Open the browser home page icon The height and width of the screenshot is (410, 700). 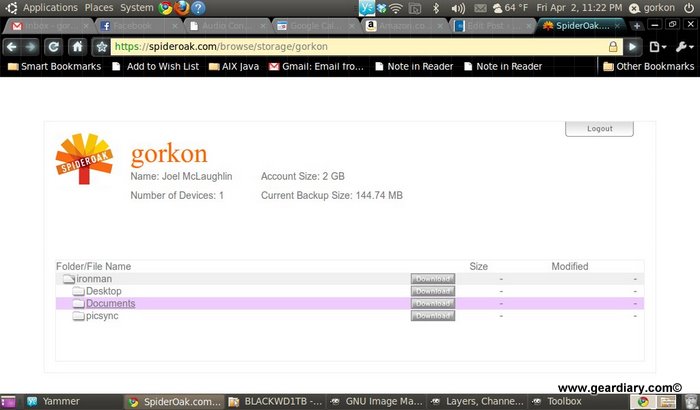[77, 46]
